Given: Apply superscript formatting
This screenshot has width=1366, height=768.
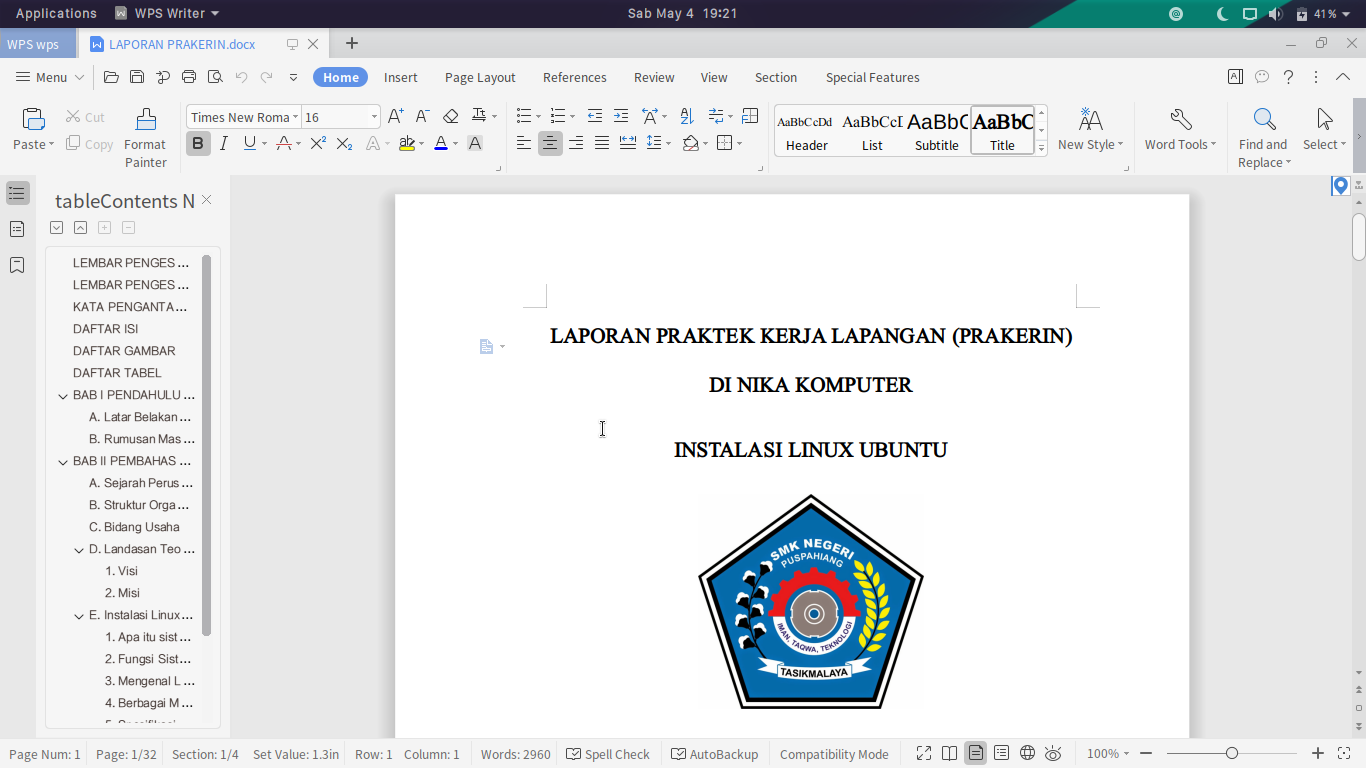Looking at the screenshot, I should pos(318,144).
